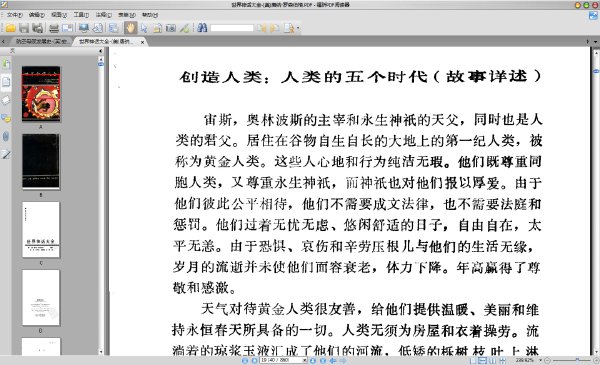Print the document with the printer icon
Viewport: 600px width, 365px height.
(54, 28)
